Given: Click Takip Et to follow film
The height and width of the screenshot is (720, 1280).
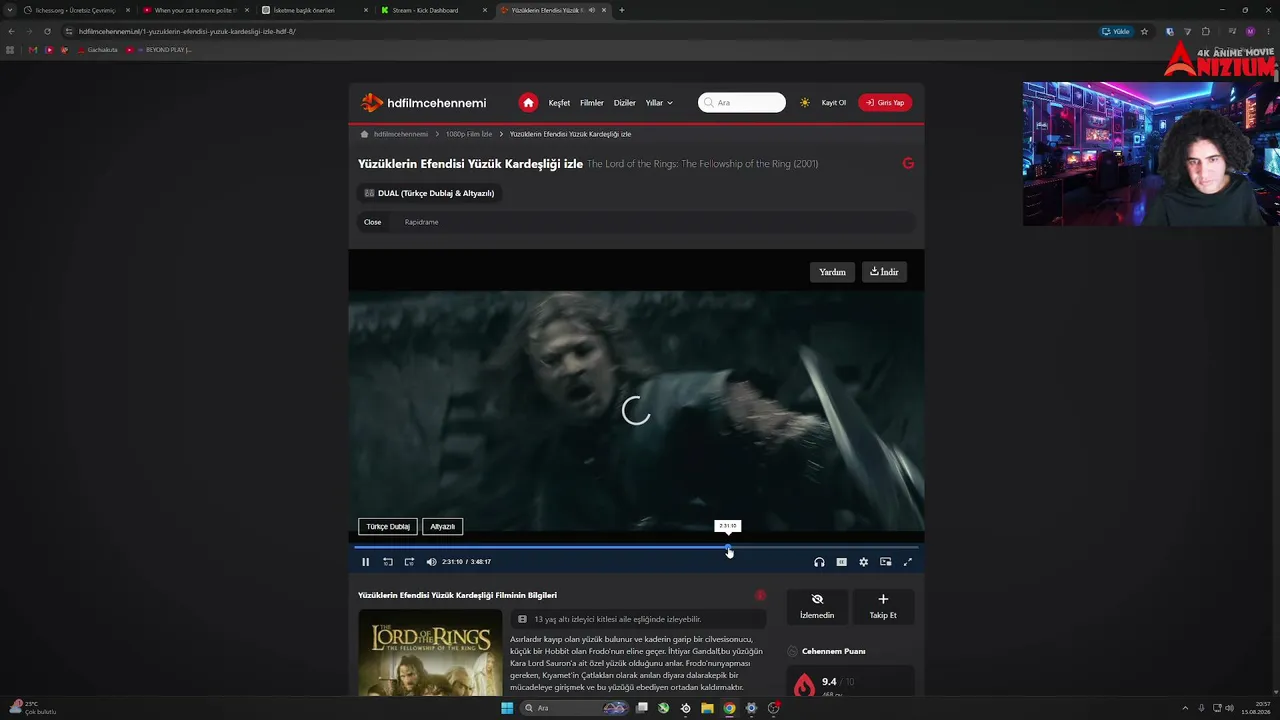Looking at the screenshot, I should click(883, 606).
